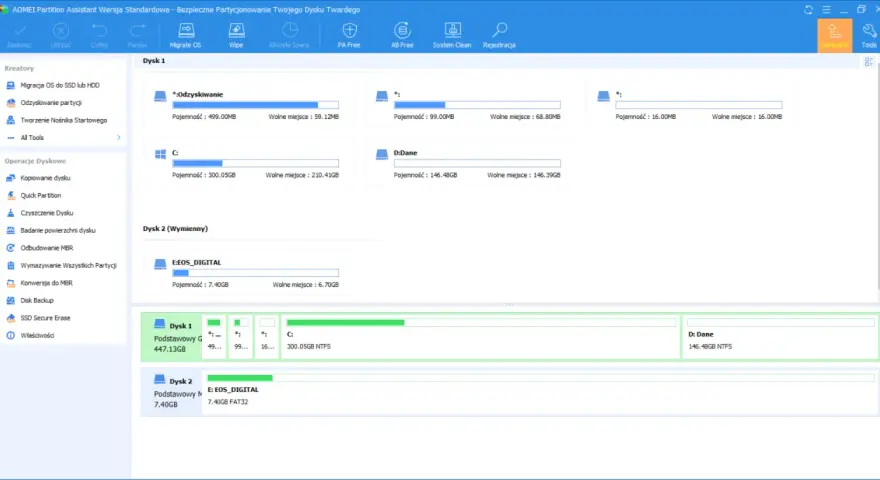Click the refresh icon in title bar
Viewport: 880px width, 480px height.
point(809,10)
